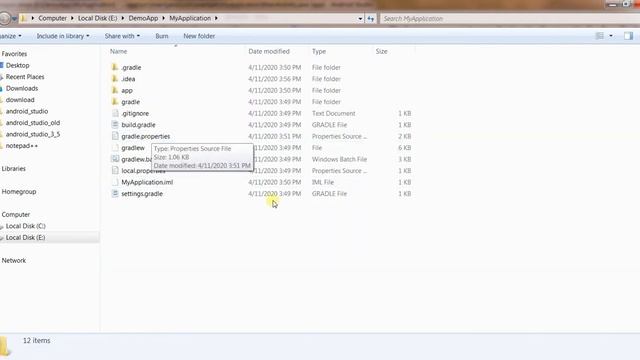Click DemoApp in the address breadcrumb
The height and width of the screenshot is (360, 640).
143,18
